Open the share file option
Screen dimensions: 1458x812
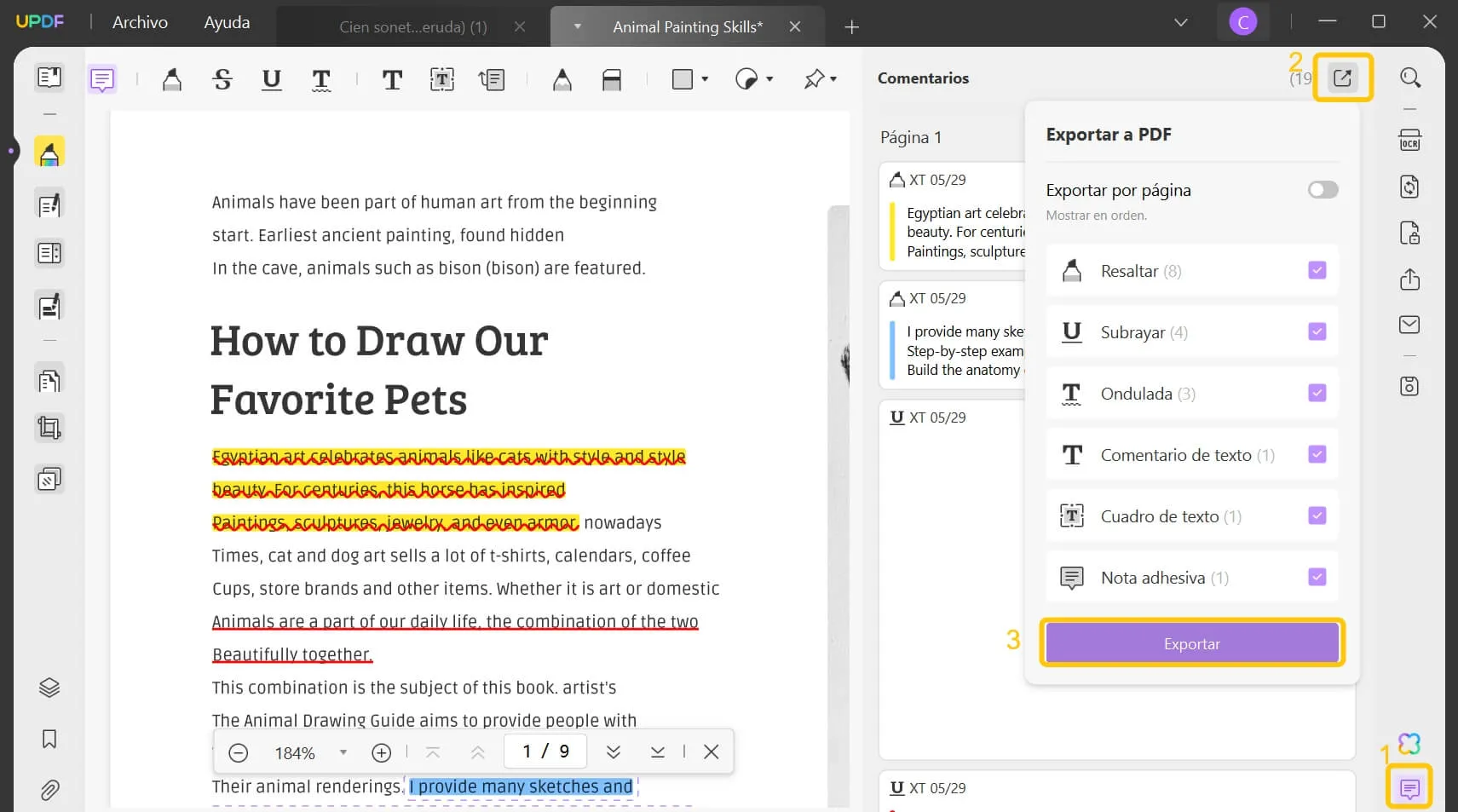[x=1410, y=279]
